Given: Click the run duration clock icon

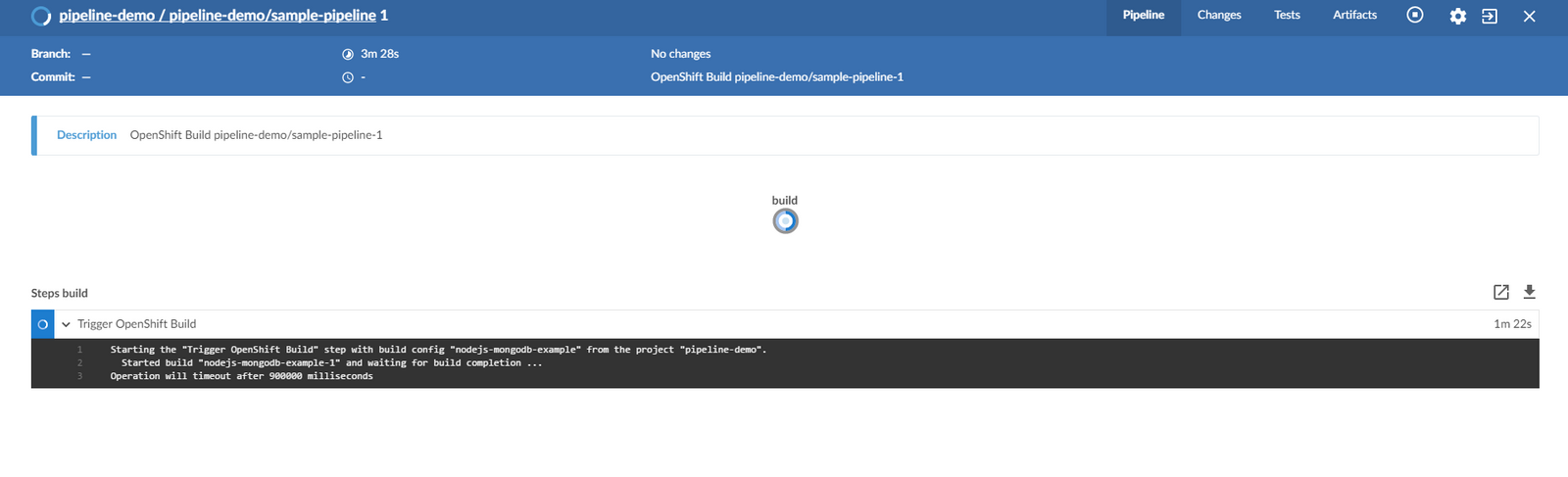Looking at the screenshot, I should tap(348, 54).
